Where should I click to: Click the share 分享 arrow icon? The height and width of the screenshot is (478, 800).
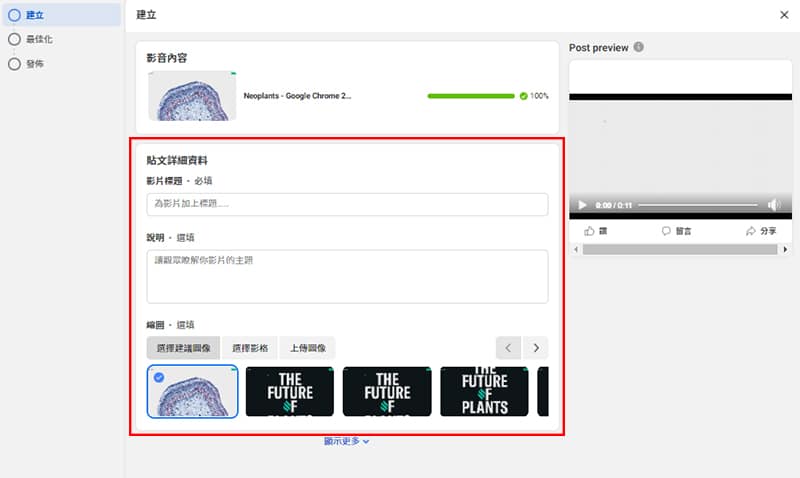coord(751,231)
